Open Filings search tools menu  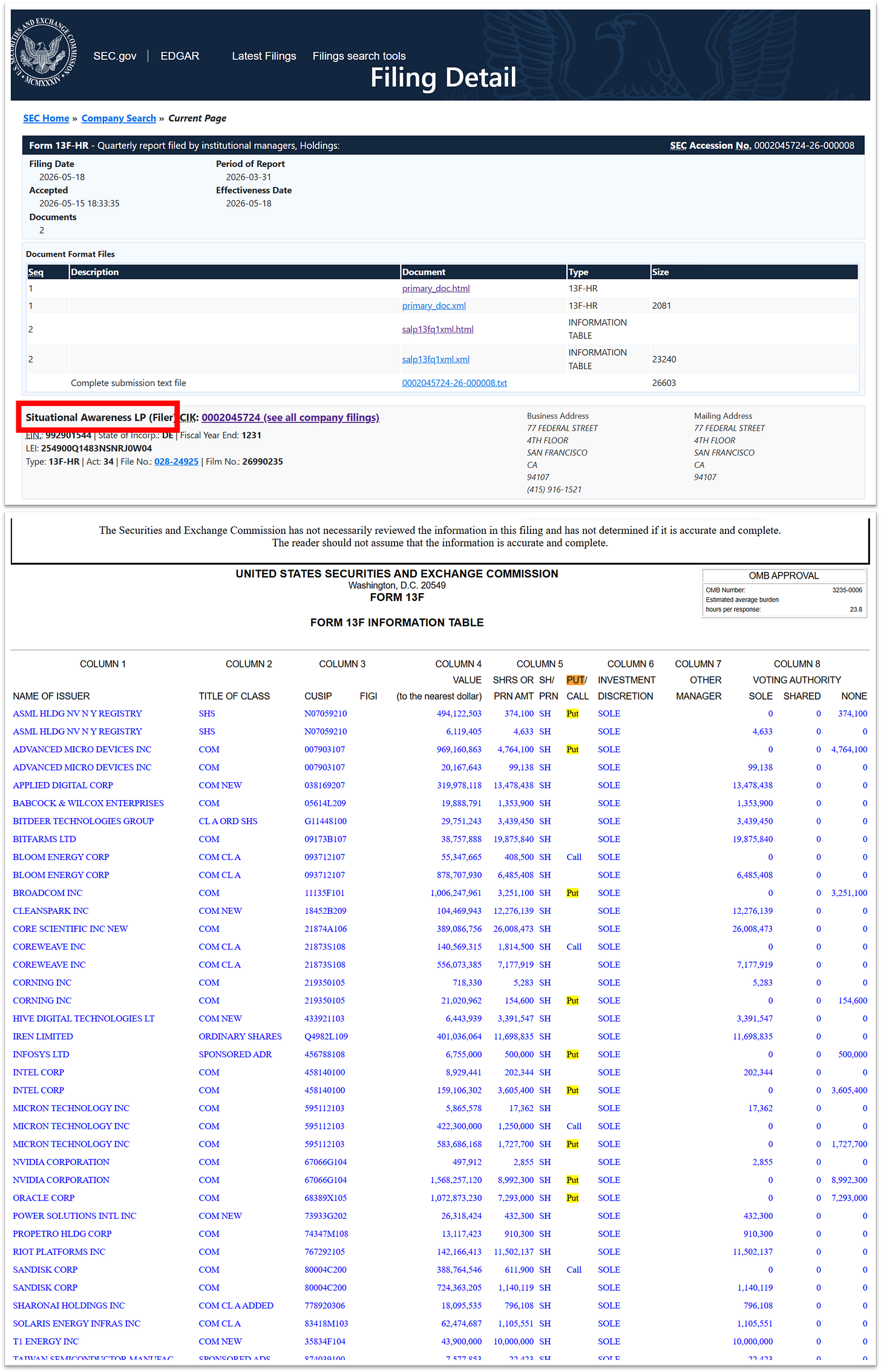359,56
